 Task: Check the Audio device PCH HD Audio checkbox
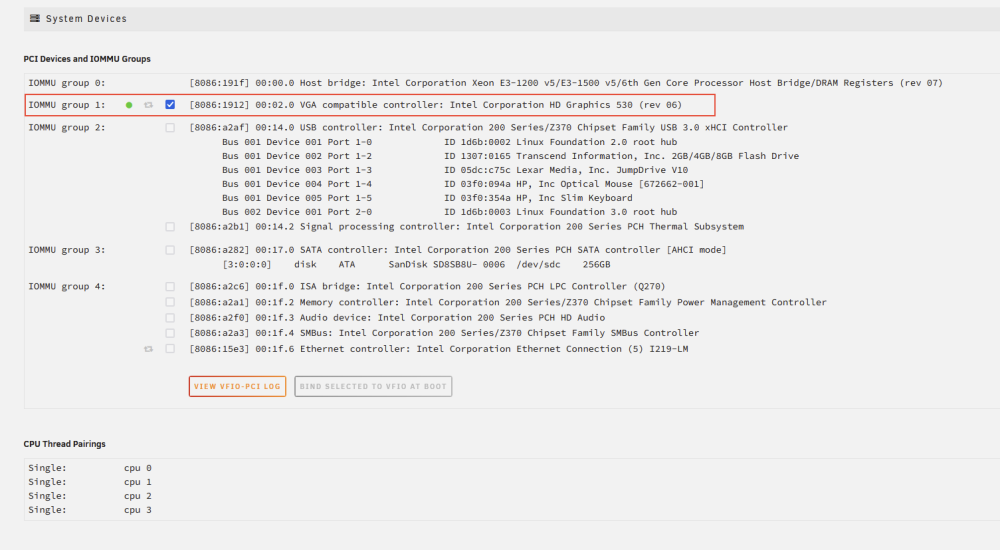click(170, 318)
